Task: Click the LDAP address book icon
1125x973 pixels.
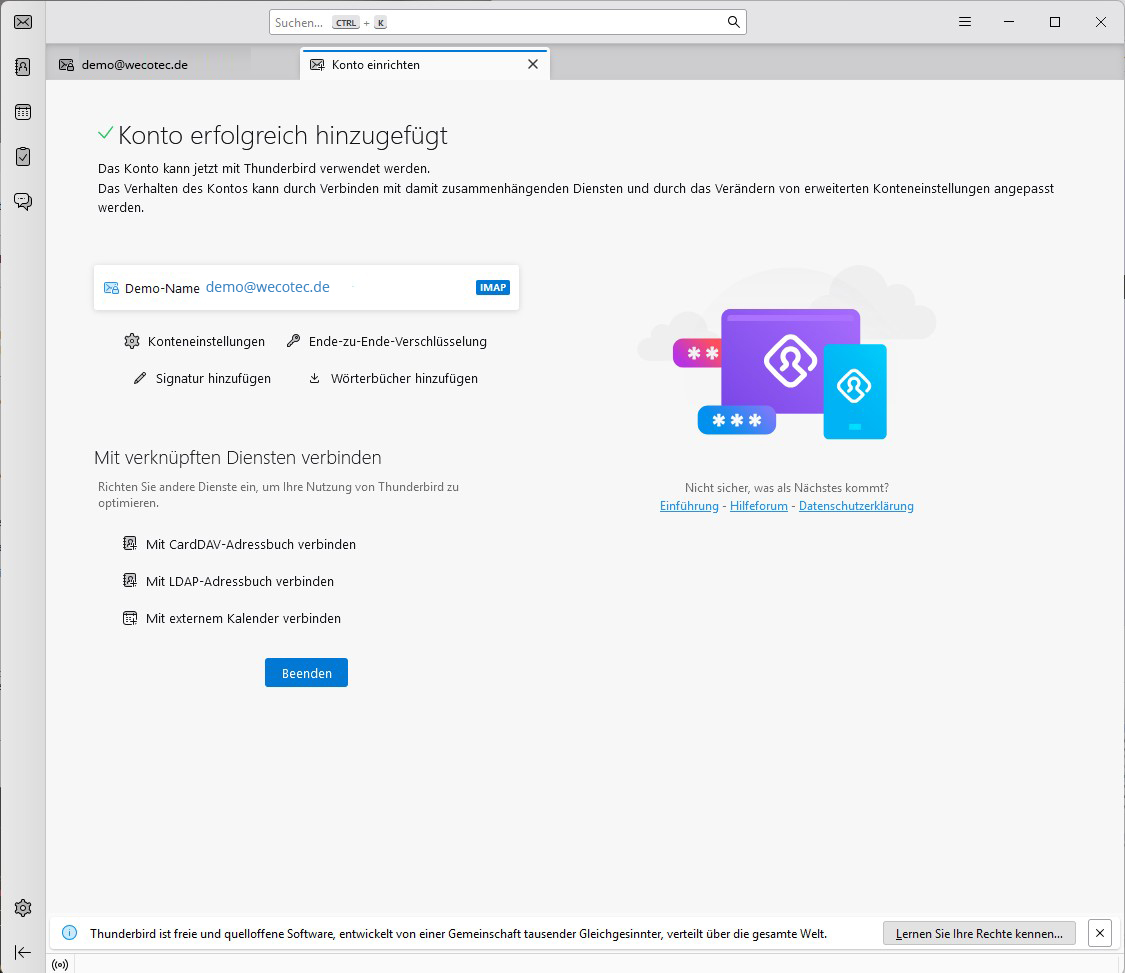Action: [130, 580]
